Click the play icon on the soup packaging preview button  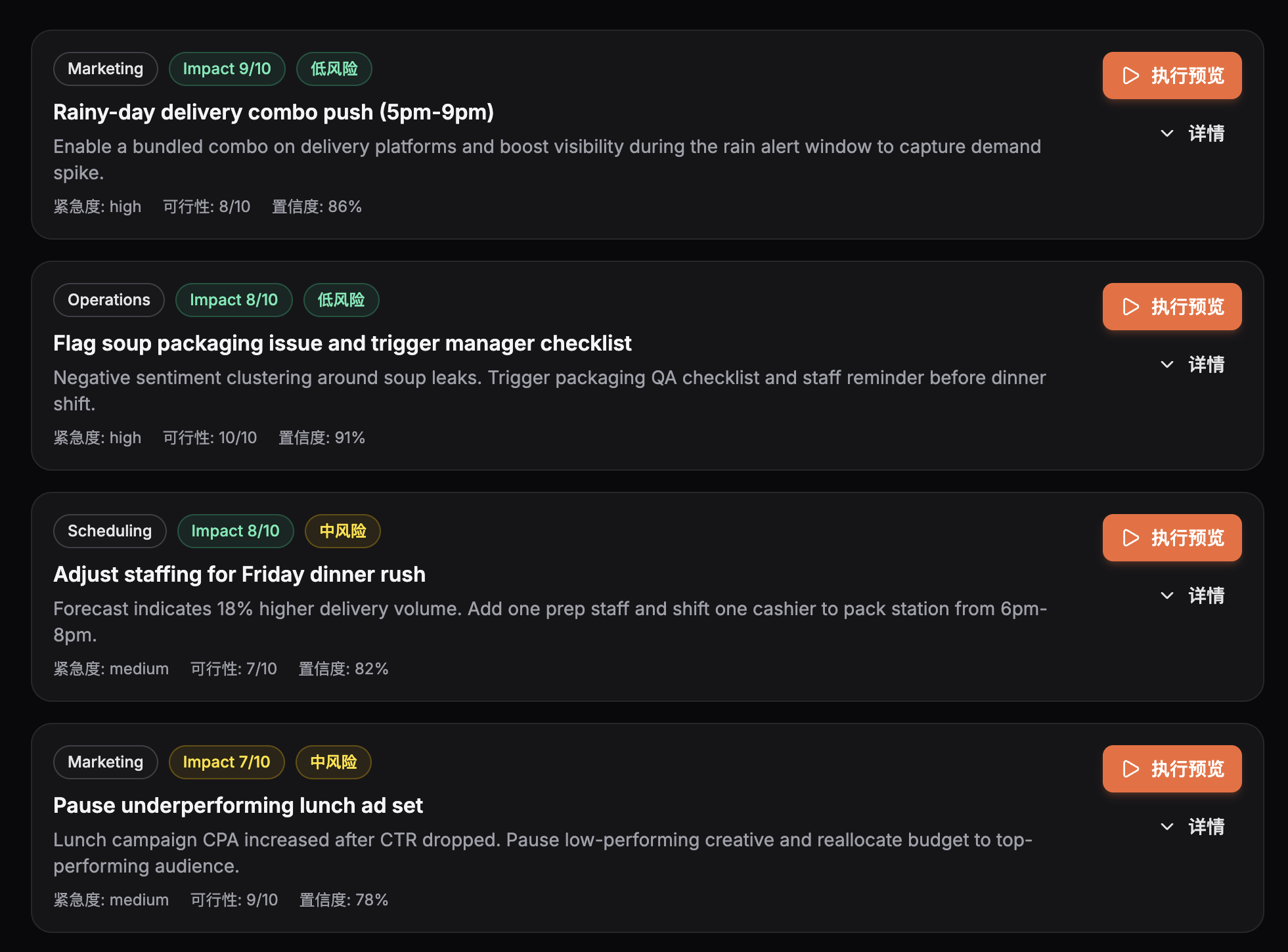[x=1132, y=306]
